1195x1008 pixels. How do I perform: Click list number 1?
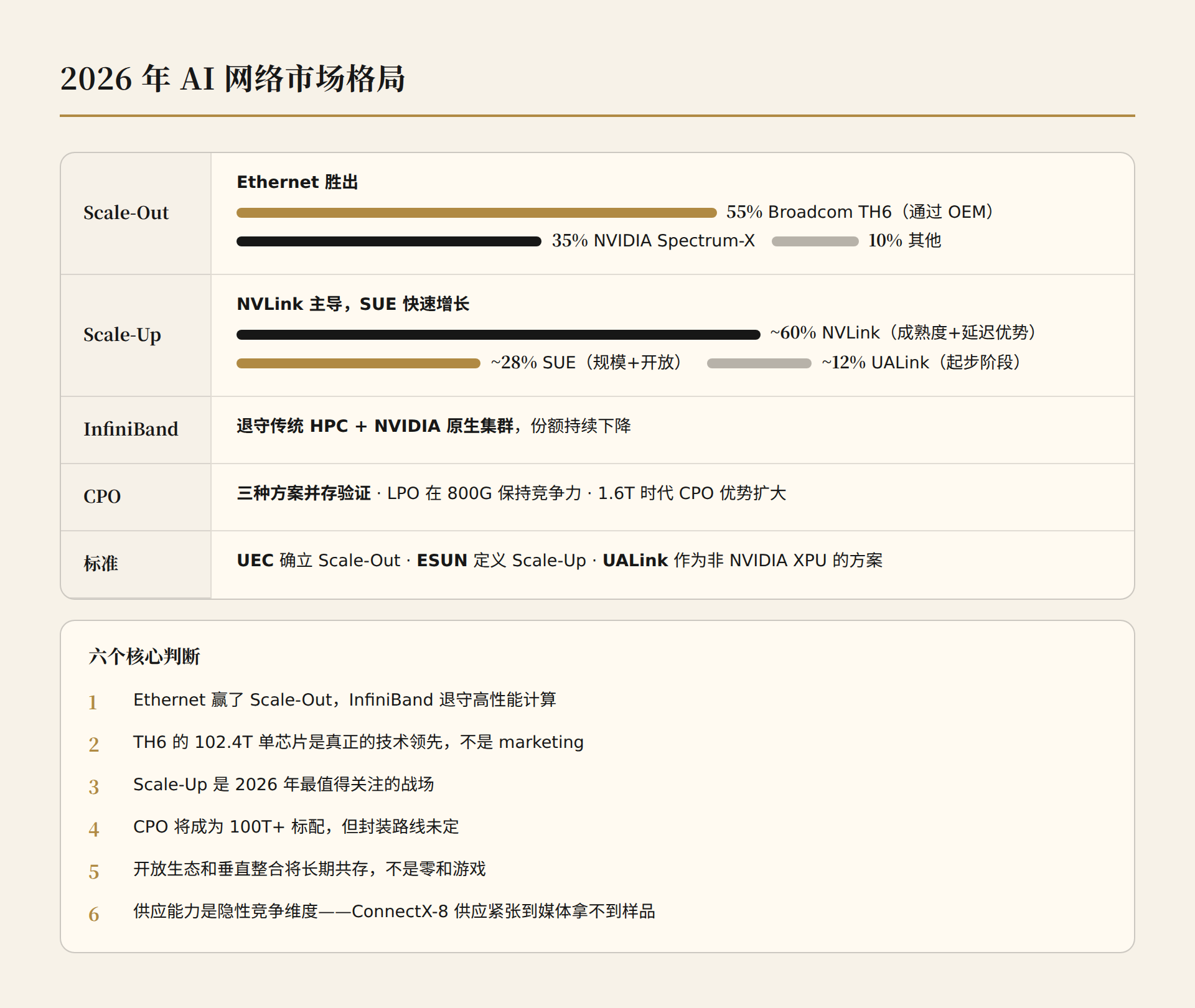pyautogui.click(x=93, y=702)
